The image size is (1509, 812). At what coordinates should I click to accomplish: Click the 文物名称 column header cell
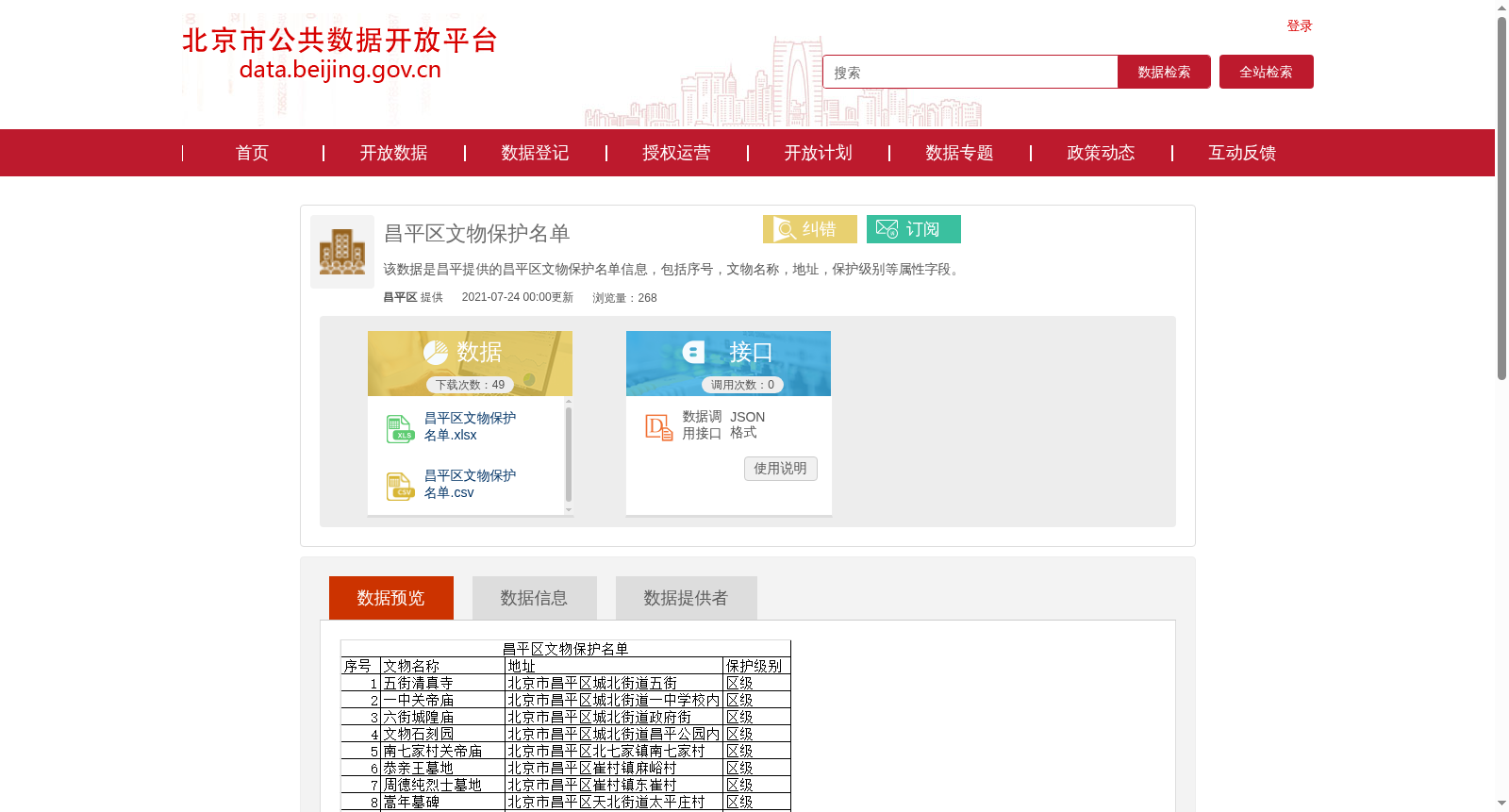click(x=442, y=666)
